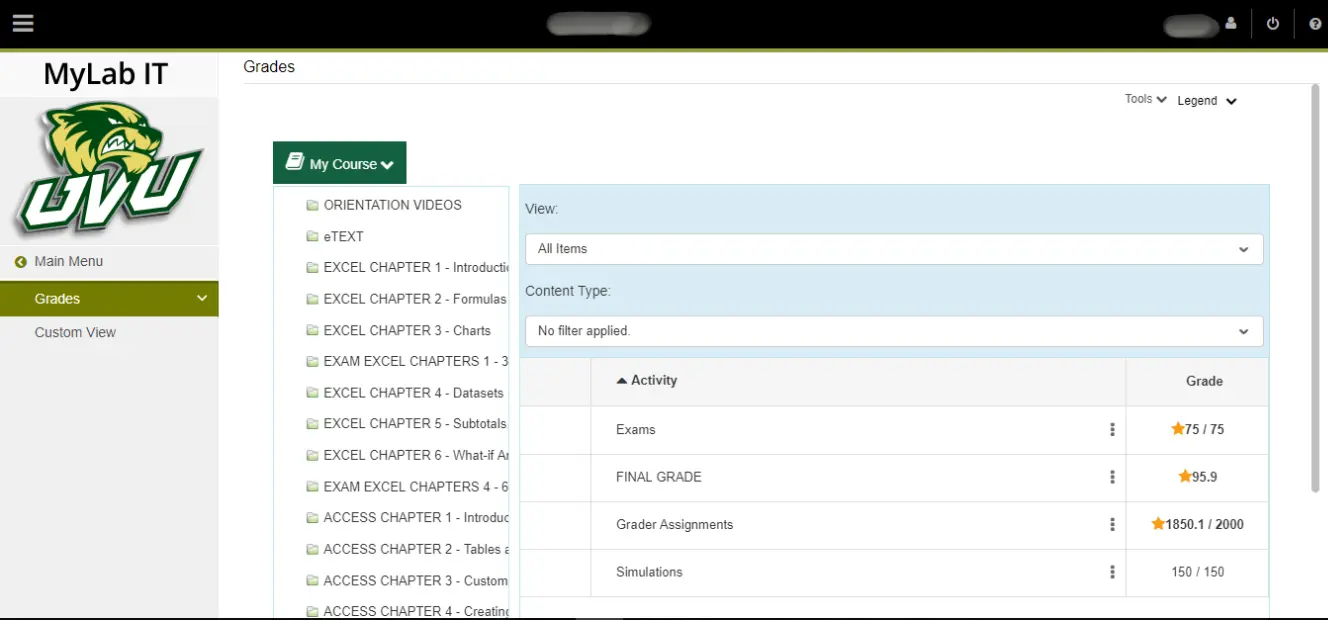The image size is (1328, 620).
Task: Click the power sign-out icon
Action: 1273,24
